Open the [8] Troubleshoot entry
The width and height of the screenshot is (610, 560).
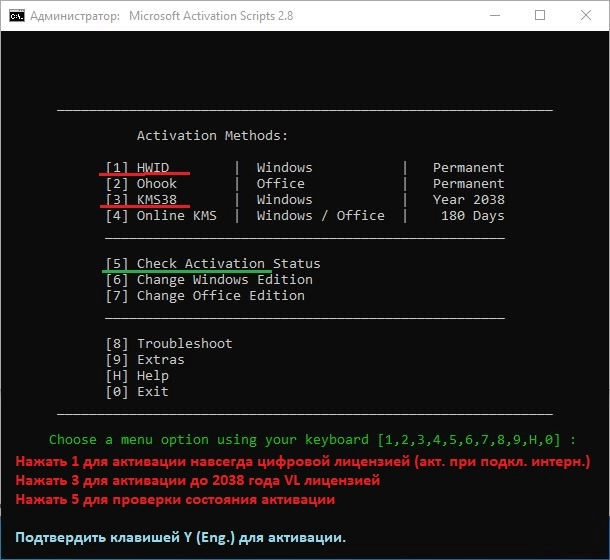169,344
